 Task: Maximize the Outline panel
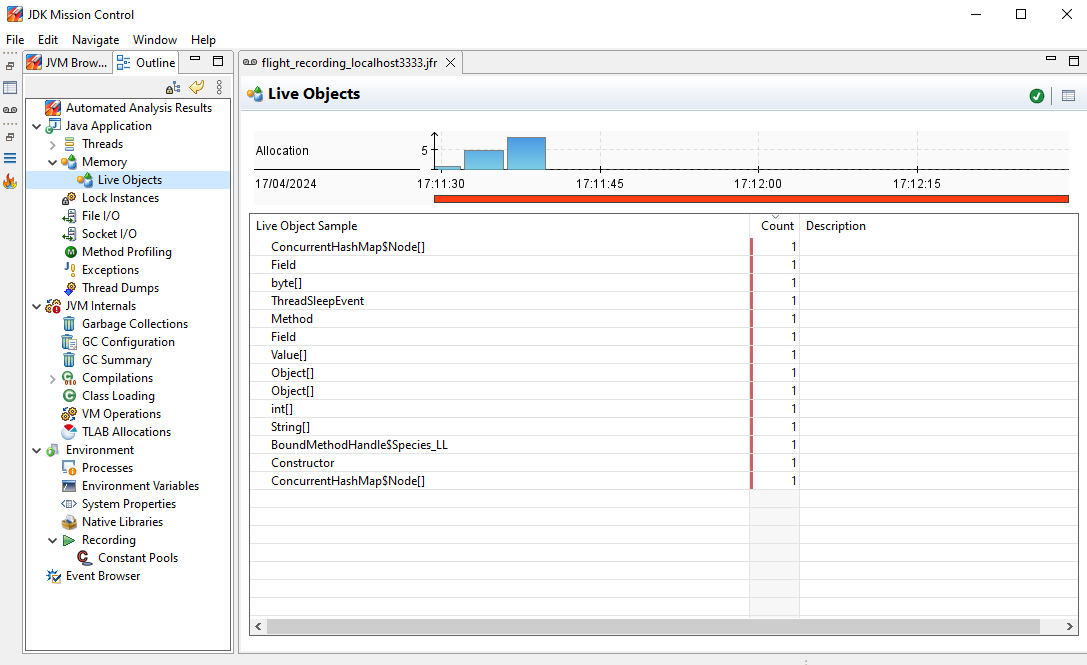coord(218,60)
